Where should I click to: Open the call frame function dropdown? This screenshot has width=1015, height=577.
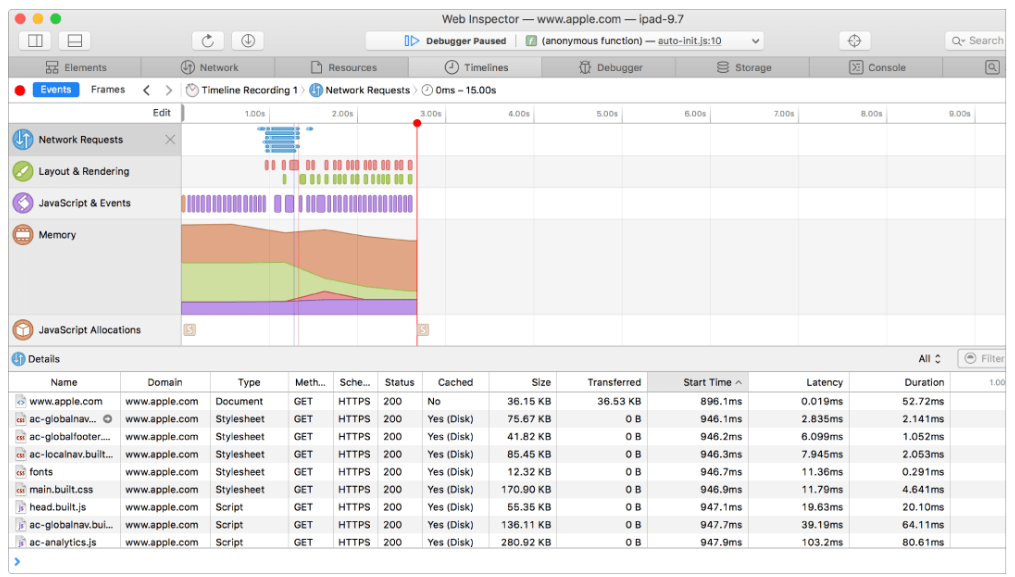pyautogui.click(x=755, y=41)
